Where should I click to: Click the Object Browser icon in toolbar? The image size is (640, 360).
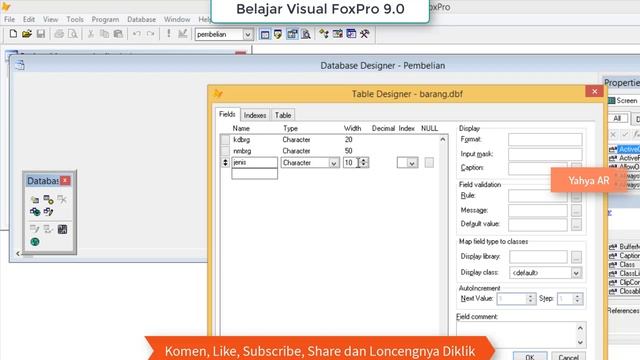pyautogui.click(x=338, y=34)
